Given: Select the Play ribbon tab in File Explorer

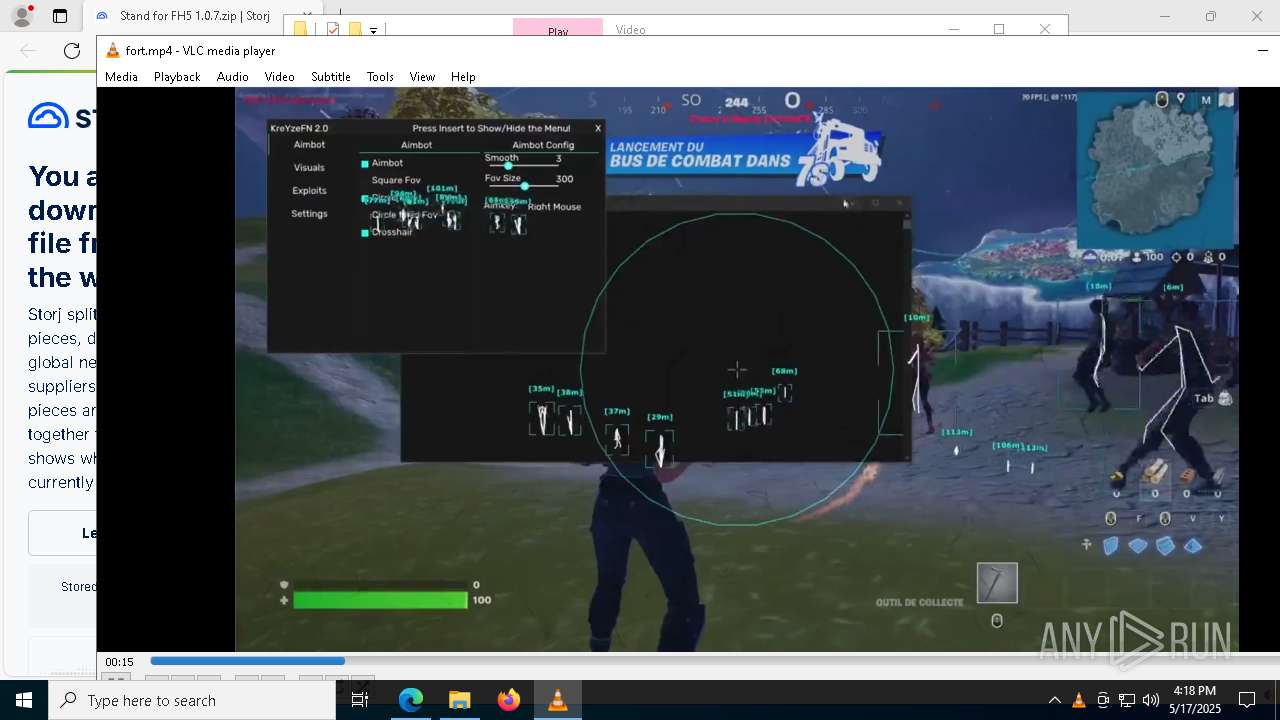Looking at the screenshot, I should click(558, 27).
